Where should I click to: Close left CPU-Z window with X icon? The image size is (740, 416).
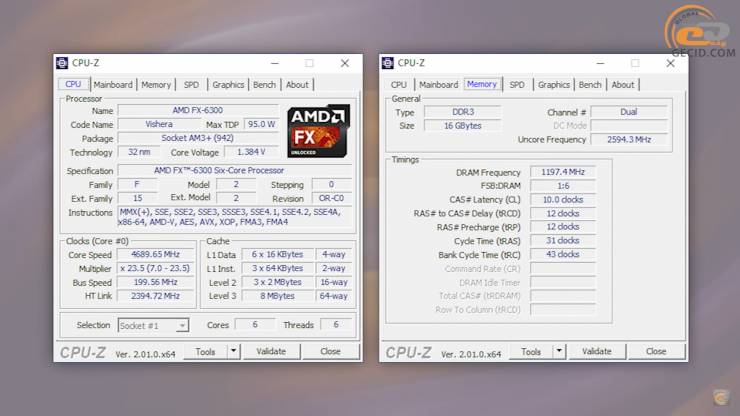[x=345, y=63]
